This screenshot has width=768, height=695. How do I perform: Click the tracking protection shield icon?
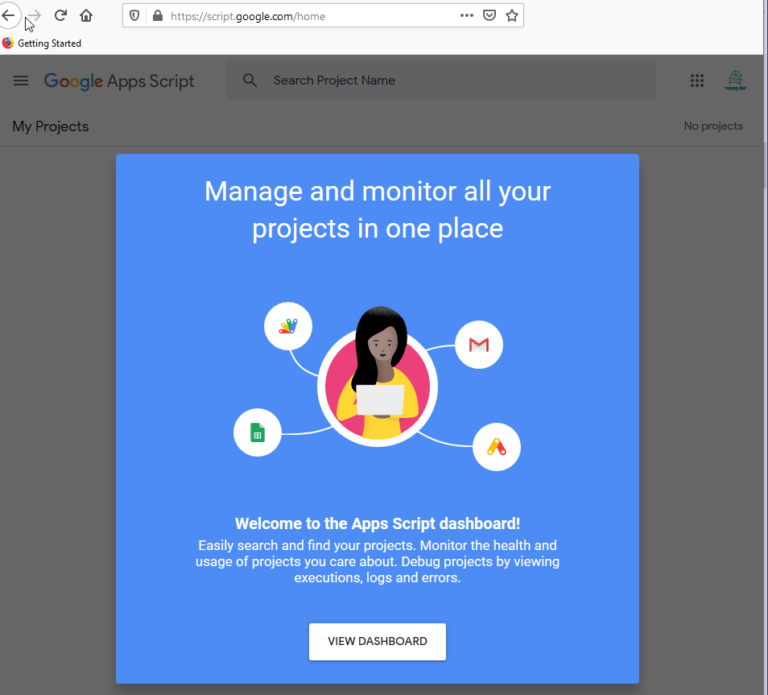(134, 16)
